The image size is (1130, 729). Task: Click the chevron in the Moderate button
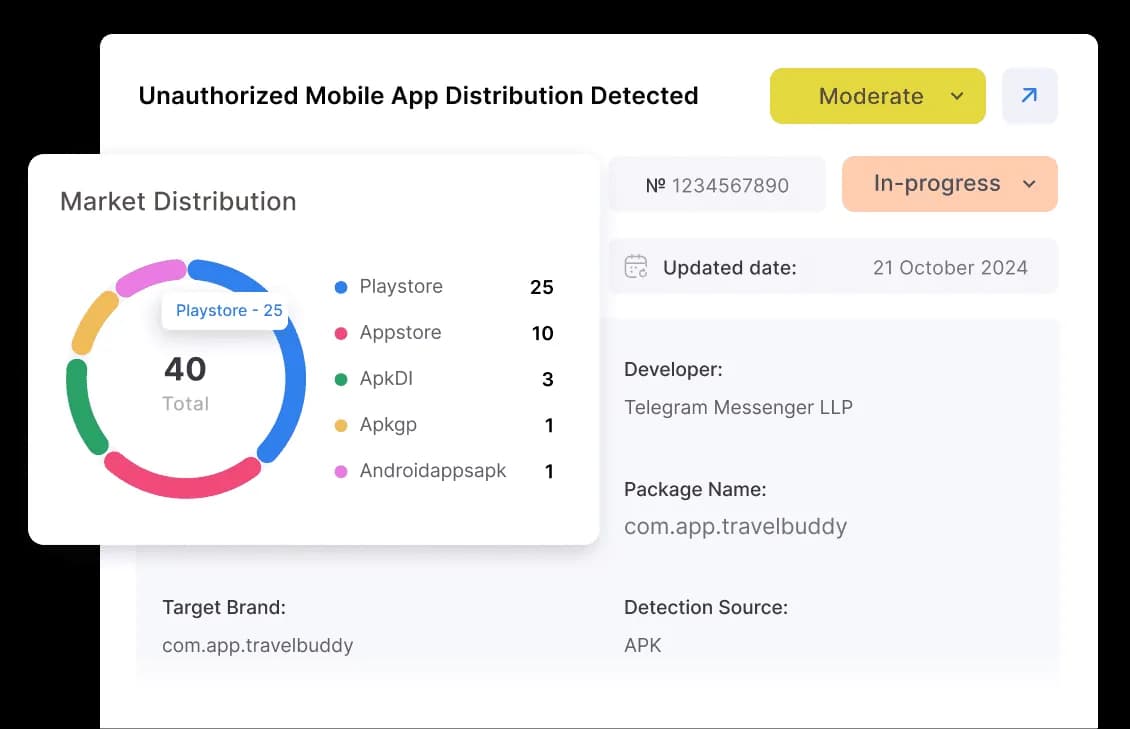tap(957, 96)
